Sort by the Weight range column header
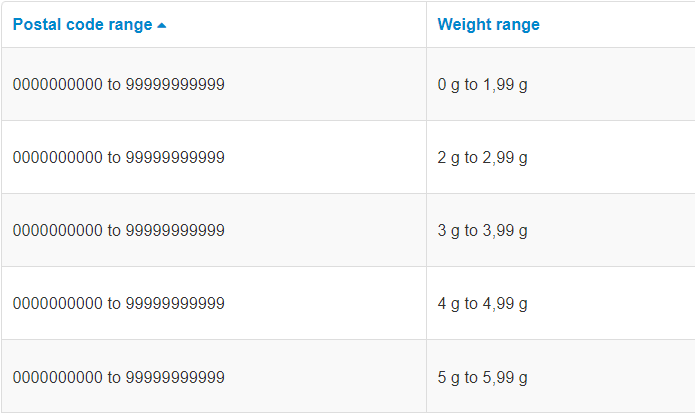This screenshot has height=413, width=695. (x=488, y=25)
